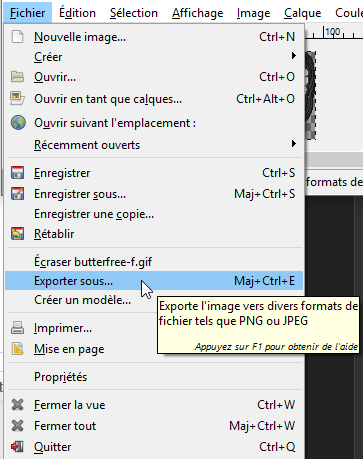This screenshot has height=459, width=363.
Task: Click the Ouvrir folder icon
Action: (x=17, y=77)
